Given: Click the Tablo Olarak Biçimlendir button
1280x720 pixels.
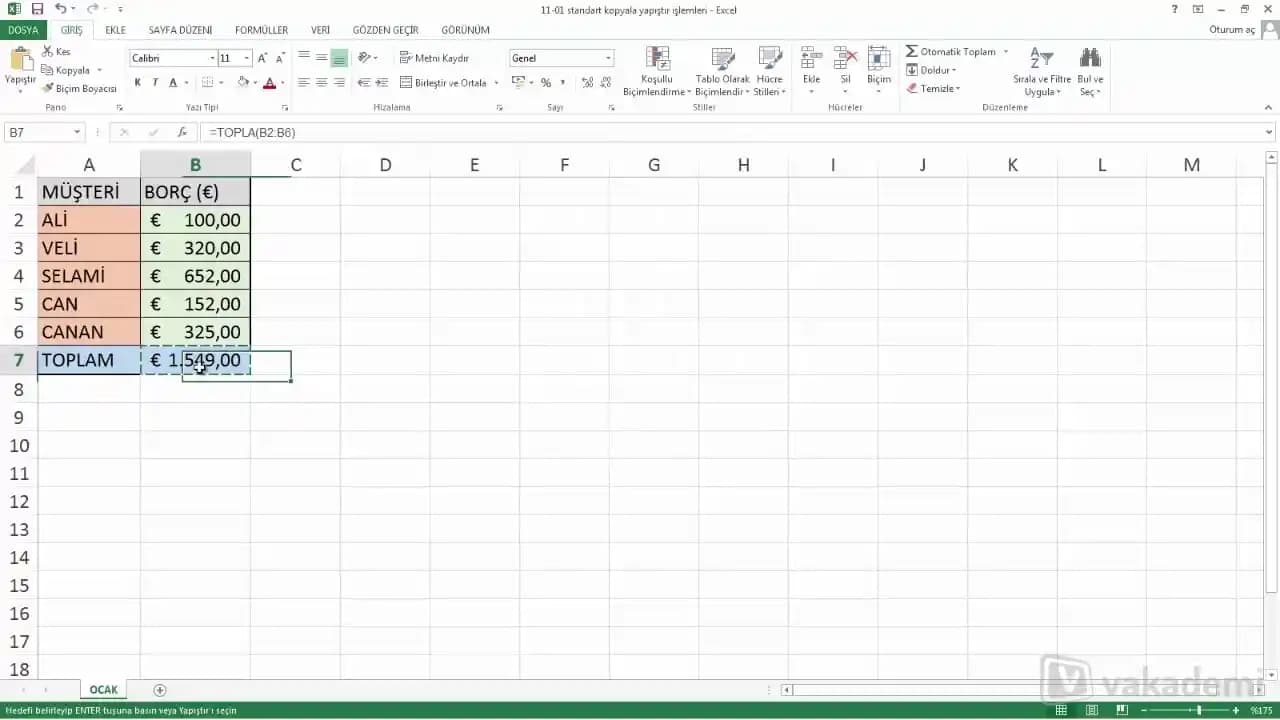Looking at the screenshot, I should point(721,70).
